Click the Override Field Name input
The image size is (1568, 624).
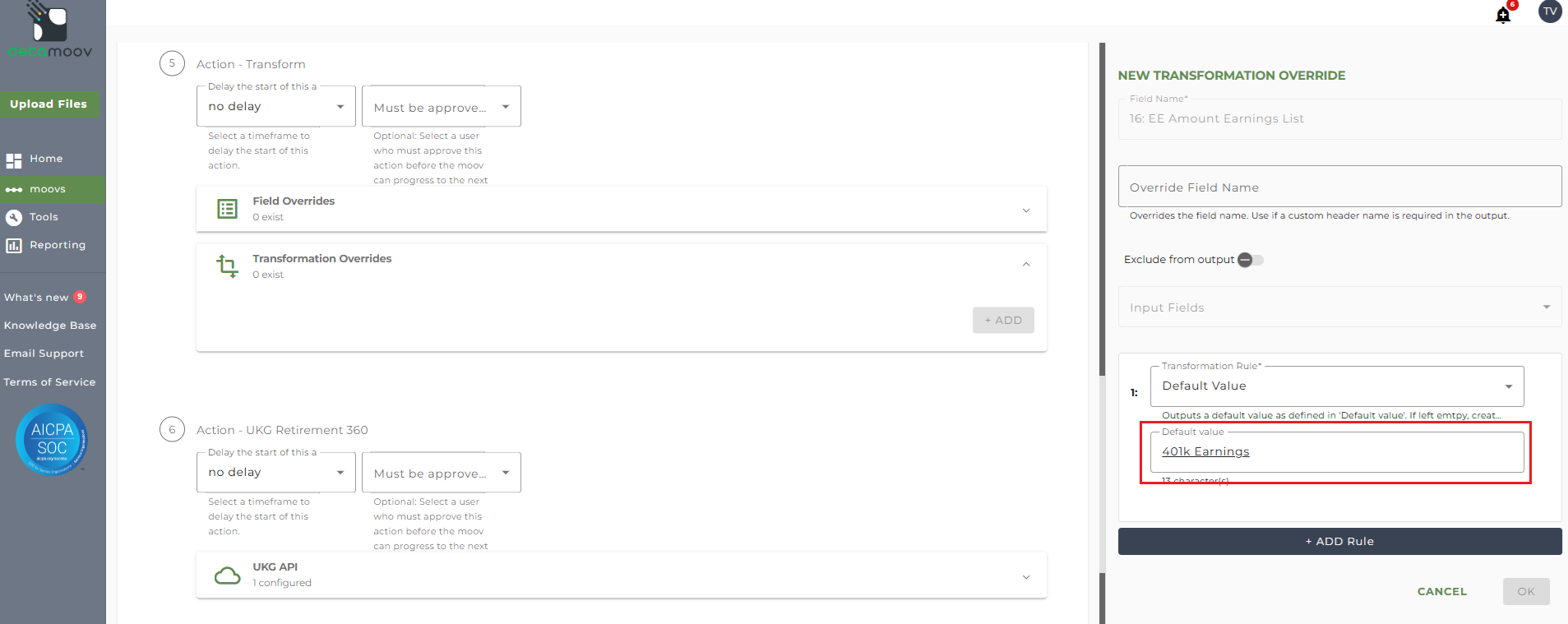pyautogui.click(x=1339, y=187)
